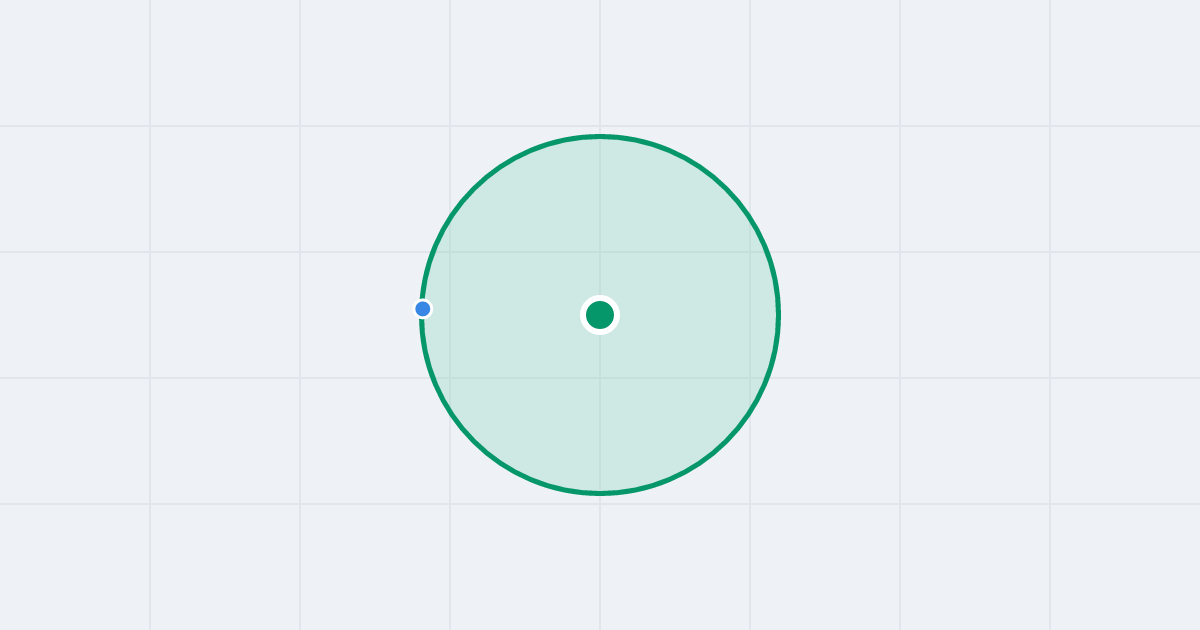Click the vertical grid line below the circle's bottom
This screenshot has height=630, width=1200.
pos(600,560)
